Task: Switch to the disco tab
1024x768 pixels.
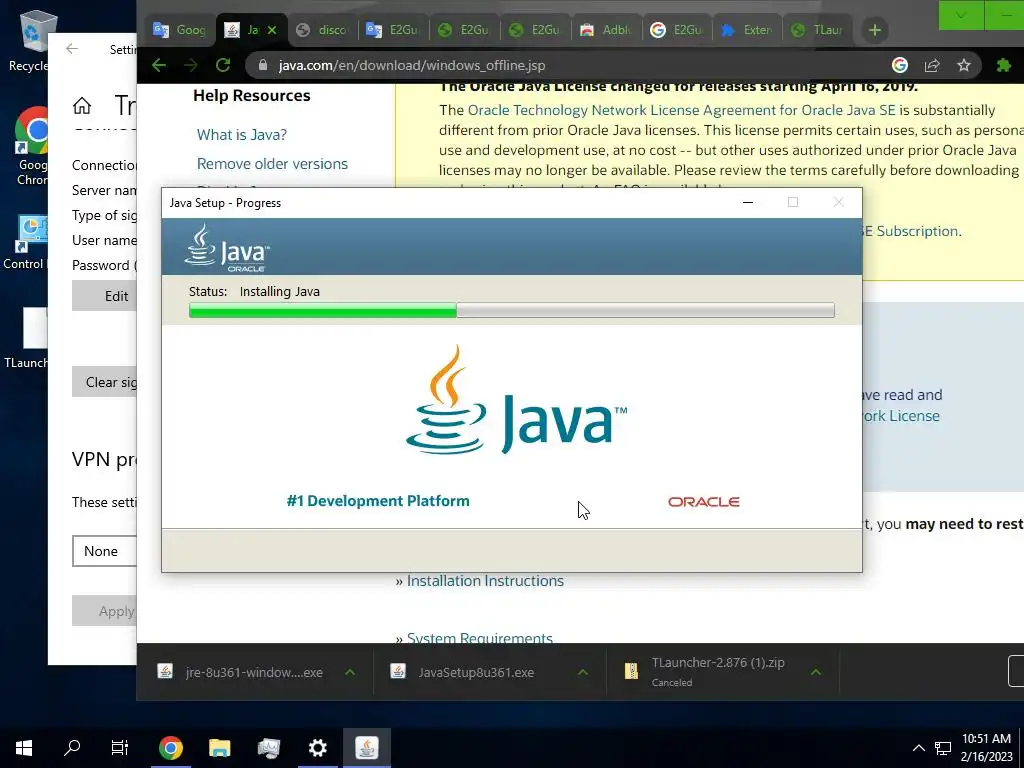Action: 323,30
